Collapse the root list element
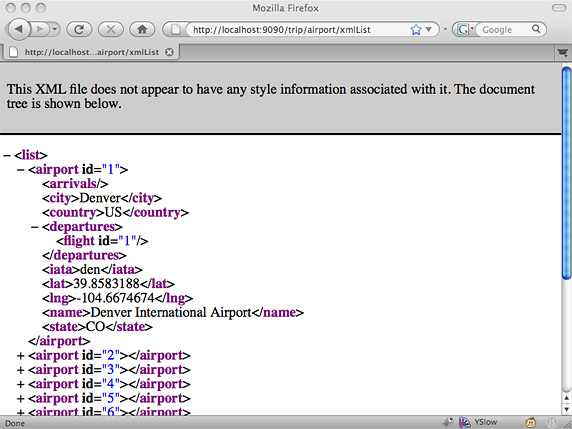This screenshot has width=572, height=429. (x=7, y=155)
